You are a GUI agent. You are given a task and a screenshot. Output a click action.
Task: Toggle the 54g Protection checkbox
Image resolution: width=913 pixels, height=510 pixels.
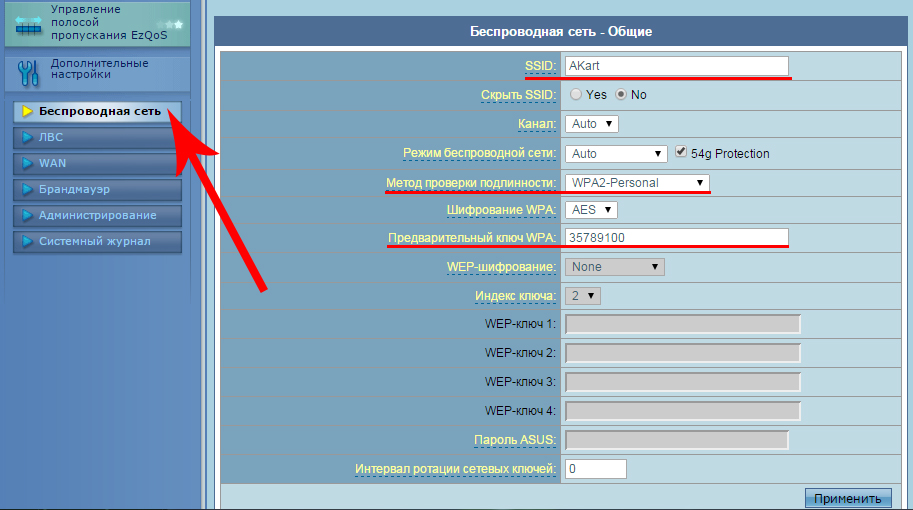click(681, 152)
